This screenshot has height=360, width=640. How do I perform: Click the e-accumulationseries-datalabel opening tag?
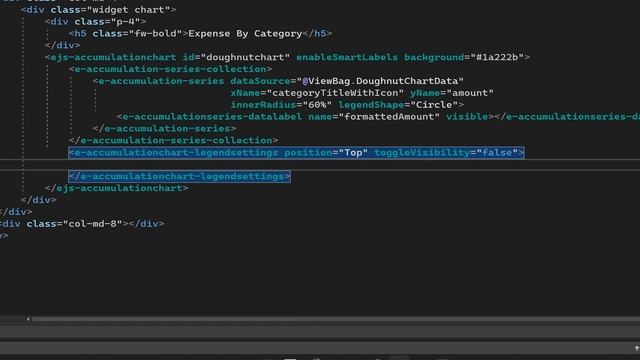click(x=209, y=117)
